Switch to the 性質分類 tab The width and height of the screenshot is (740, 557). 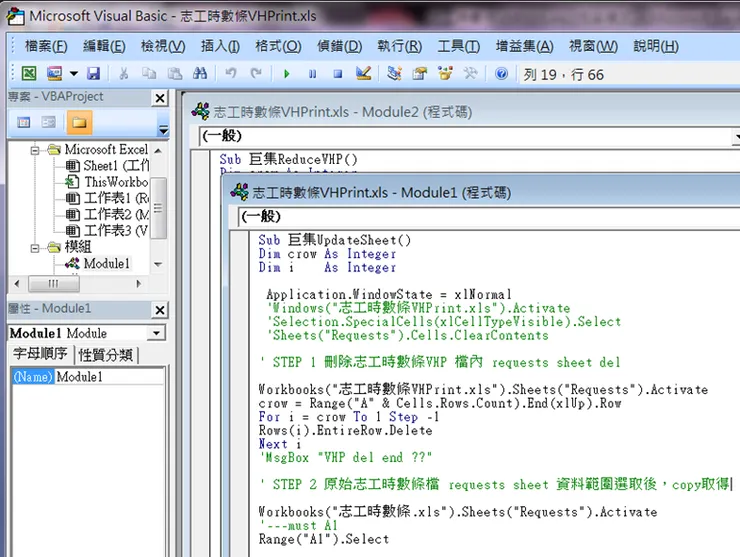click(x=106, y=355)
